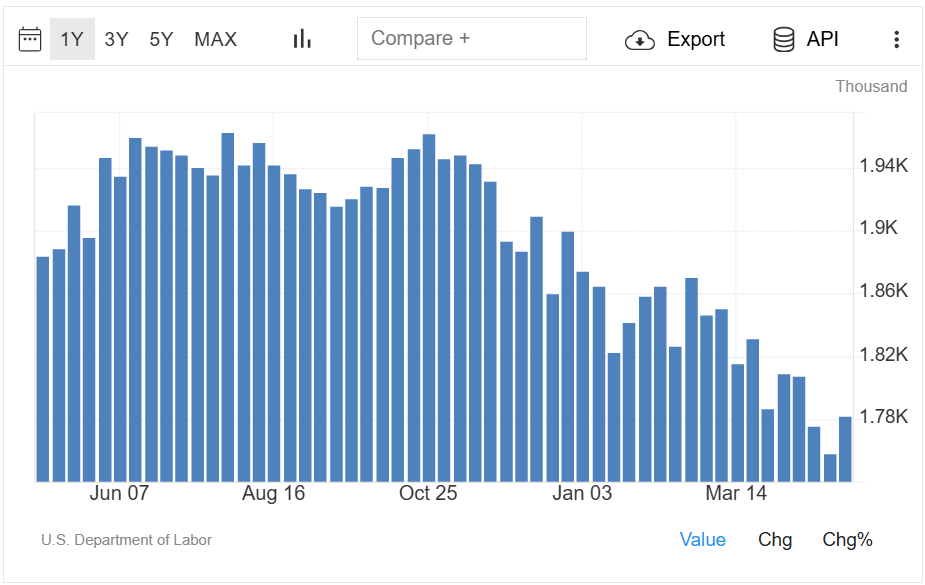Click the API database icon
Viewport: 925px width, 585px height.
783,40
